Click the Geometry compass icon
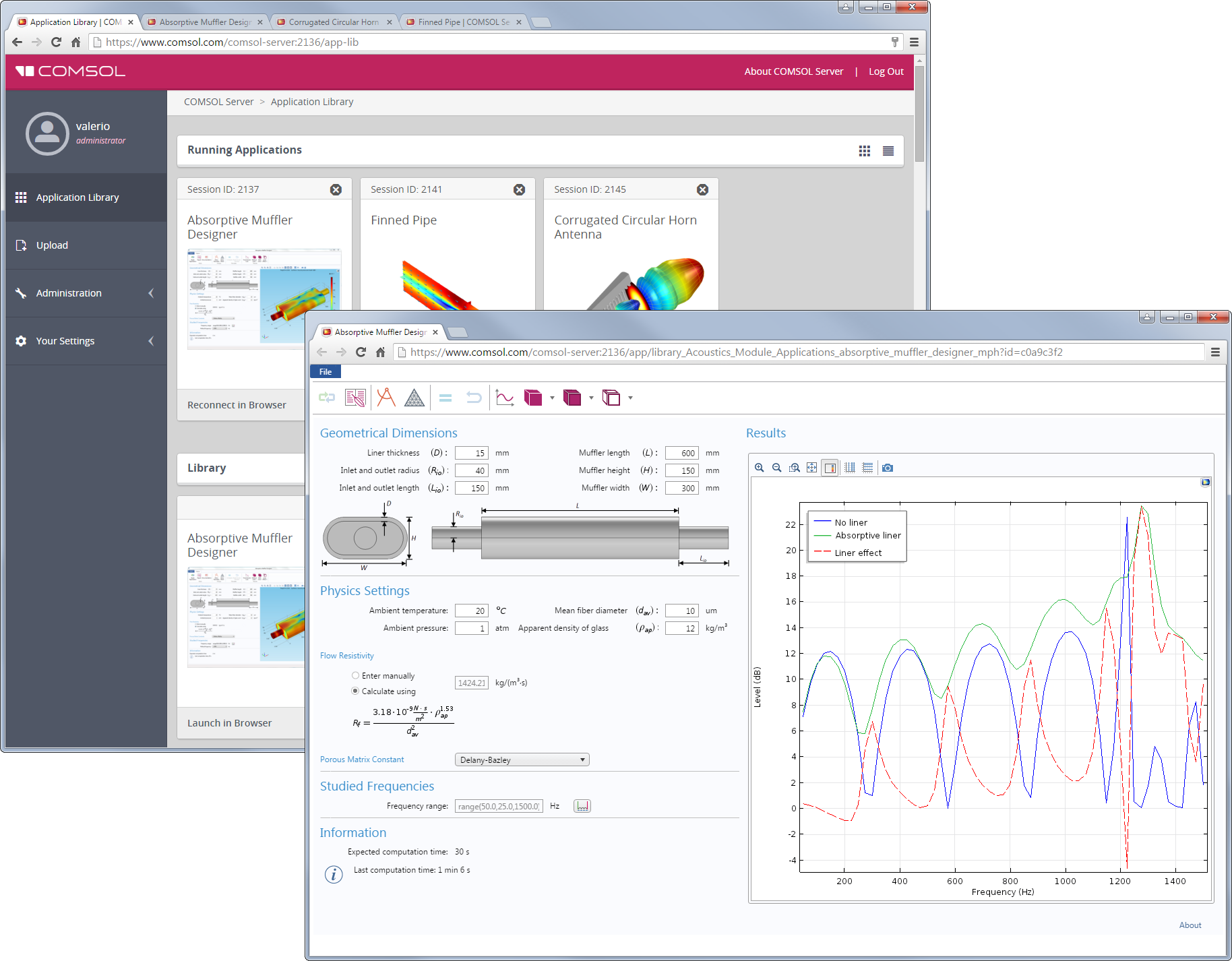The height and width of the screenshot is (961, 1232). 386,398
